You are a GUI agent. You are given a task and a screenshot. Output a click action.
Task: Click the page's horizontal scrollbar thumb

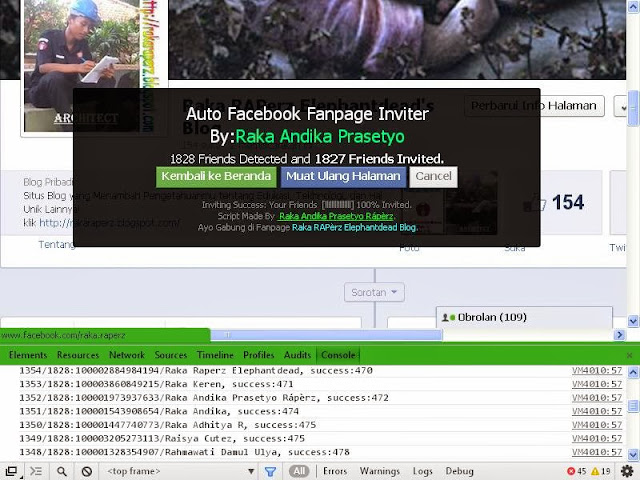coord(326,335)
